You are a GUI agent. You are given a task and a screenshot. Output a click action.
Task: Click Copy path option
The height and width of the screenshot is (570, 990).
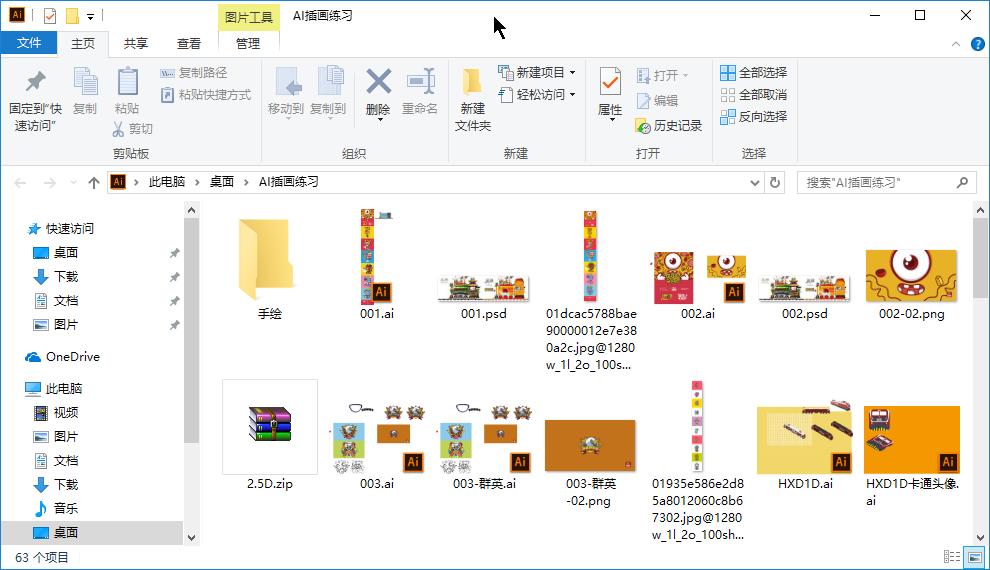click(194, 73)
